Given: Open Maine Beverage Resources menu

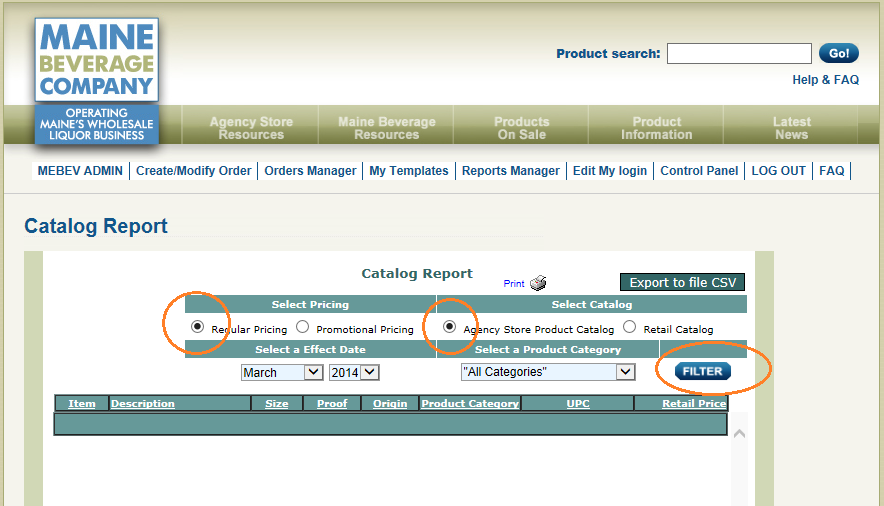Looking at the screenshot, I should pyautogui.click(x=387, y=128).
